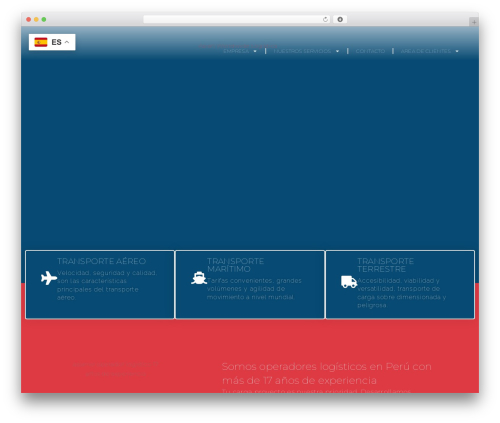Click the site logo text above the menu
The width and height of the screenshot is (500, 423).
click(x=238, y=46)
